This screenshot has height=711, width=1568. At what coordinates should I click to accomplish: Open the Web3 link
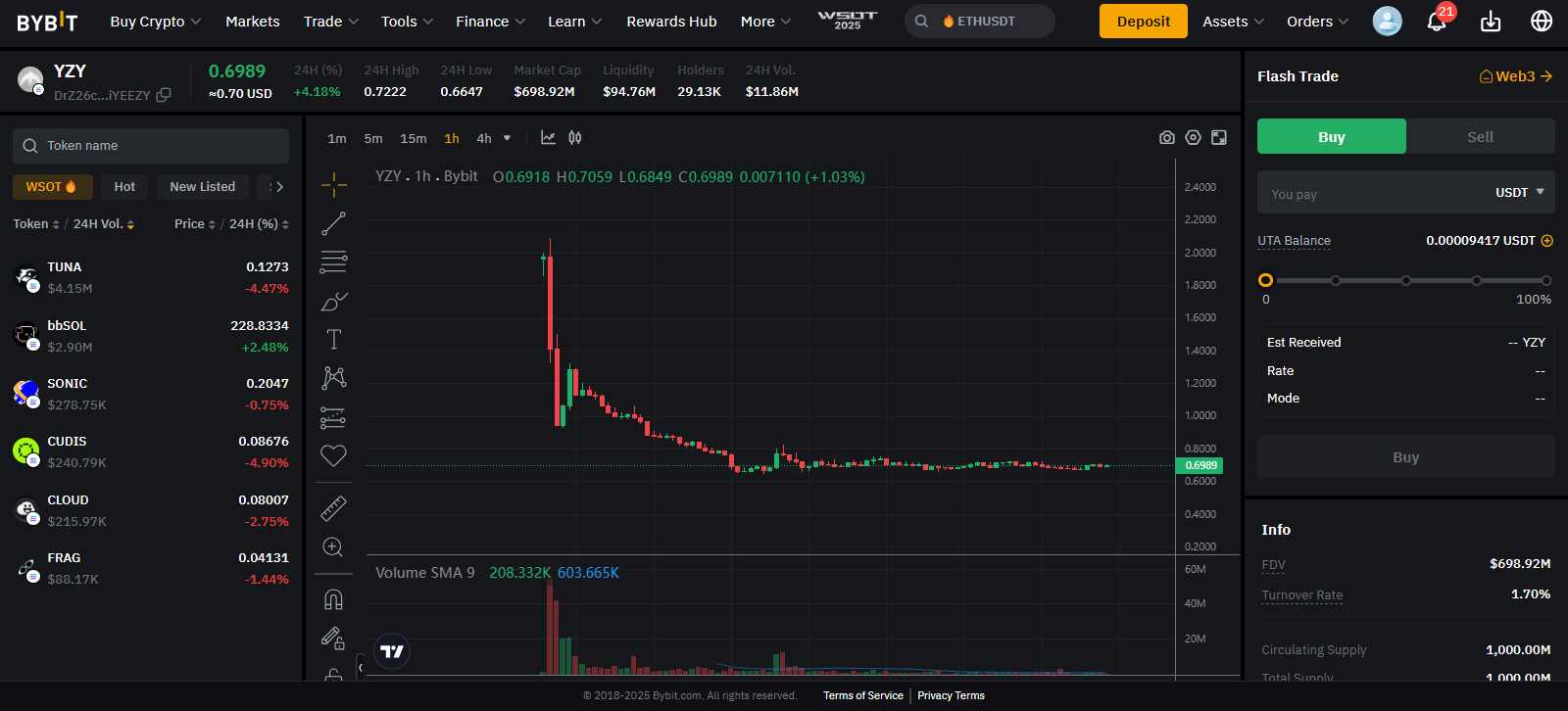pyautogui.click(x=1516, y=76)
